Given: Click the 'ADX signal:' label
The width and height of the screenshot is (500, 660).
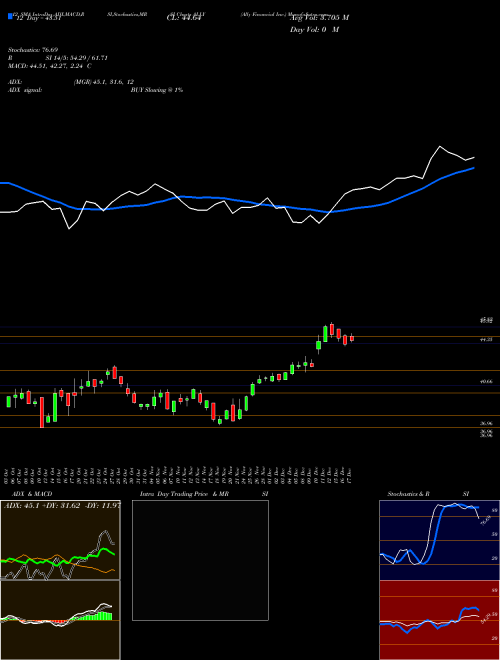Looking at the screenshot, I should coord(25,90).
